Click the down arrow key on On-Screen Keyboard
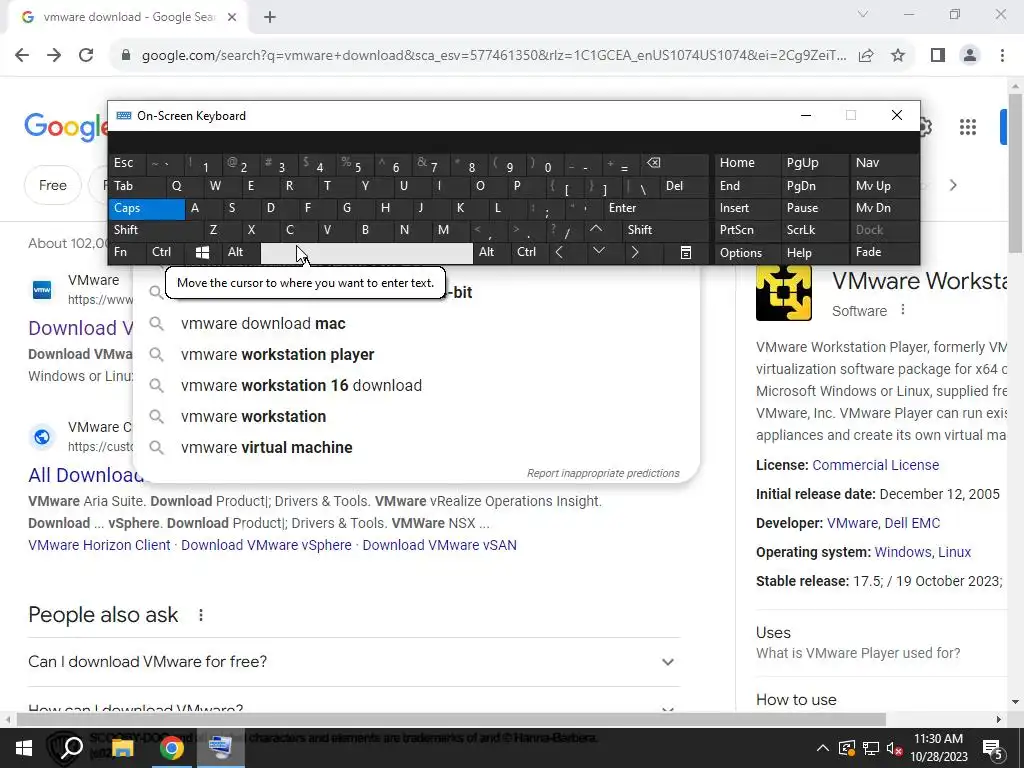1024x768 pixels. click(598, 253)
